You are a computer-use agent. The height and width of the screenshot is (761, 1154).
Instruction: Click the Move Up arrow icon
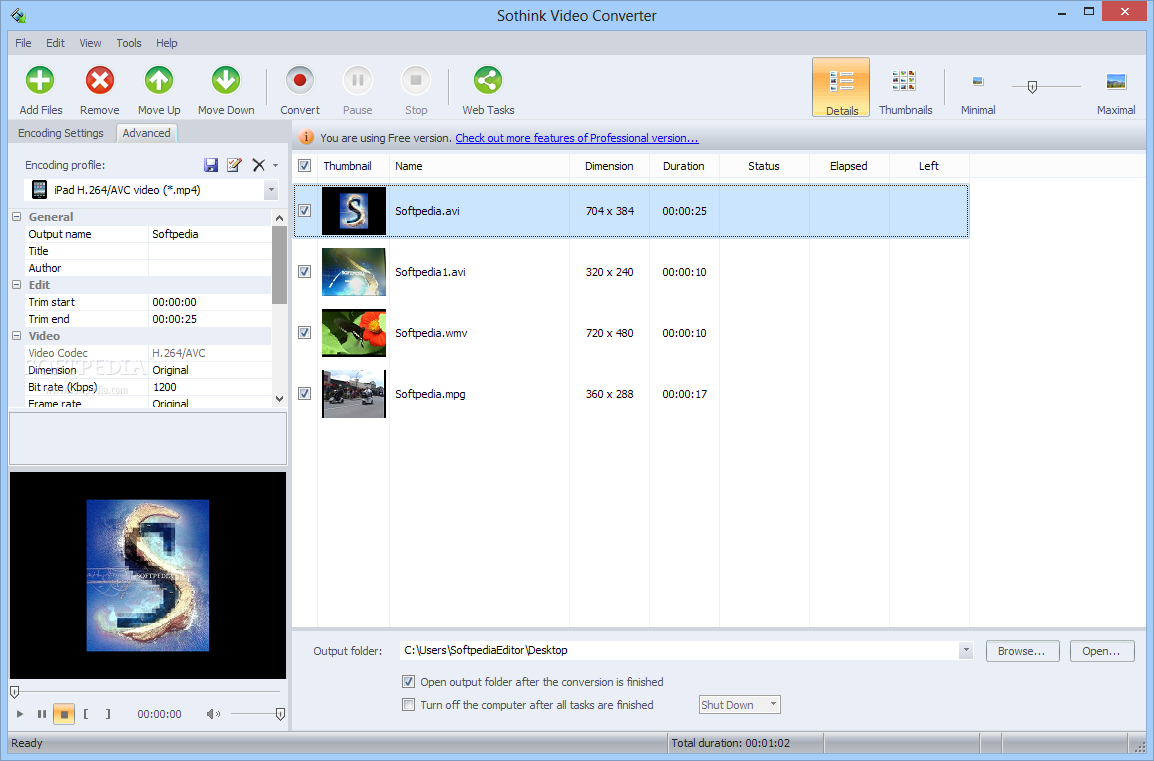(159, 80)
